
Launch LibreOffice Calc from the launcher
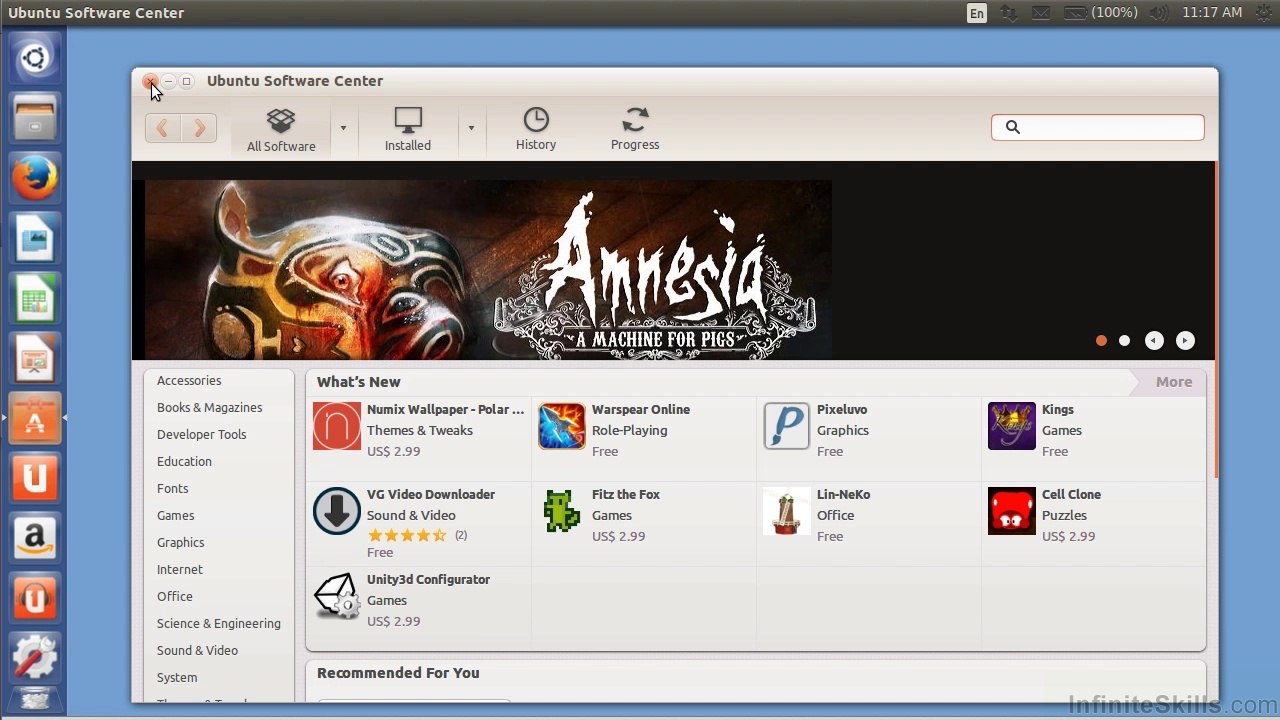(x=35, y=299)
